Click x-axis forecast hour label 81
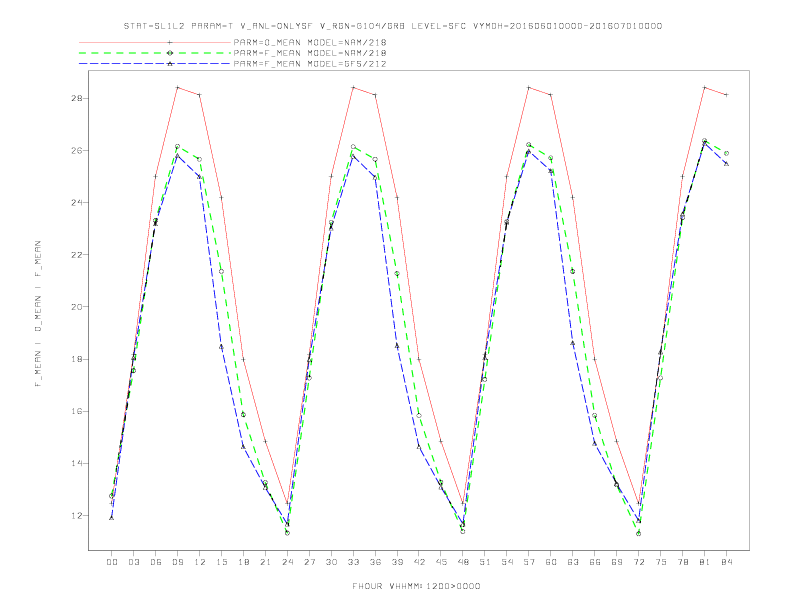Screen dimensions: 792x612 [705, 562]
